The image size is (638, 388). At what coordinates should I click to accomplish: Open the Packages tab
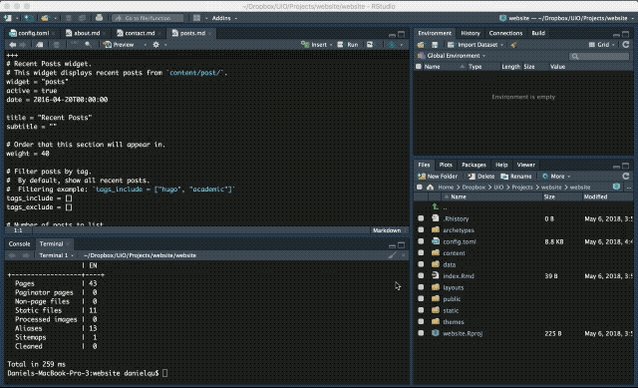point(474,165)
